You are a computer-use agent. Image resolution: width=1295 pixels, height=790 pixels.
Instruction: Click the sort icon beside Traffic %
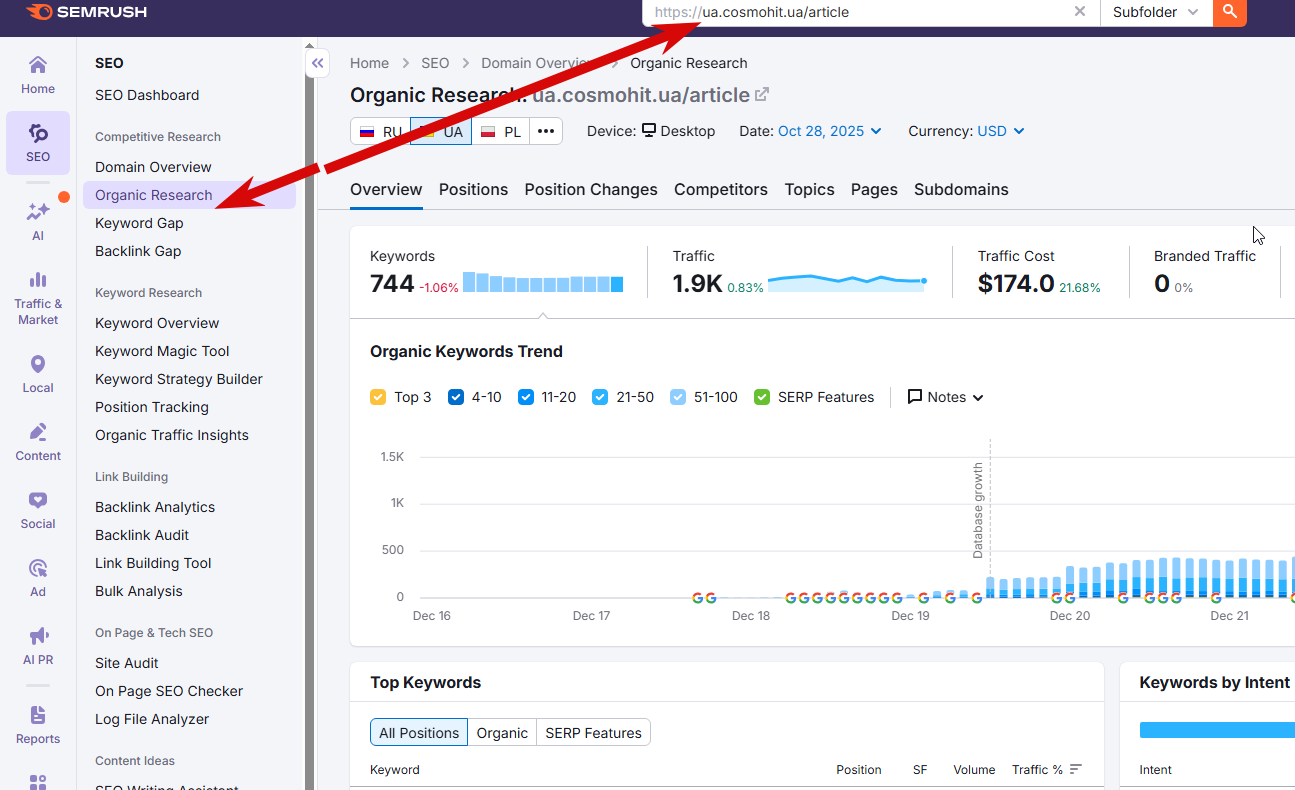click(1076, 770)
